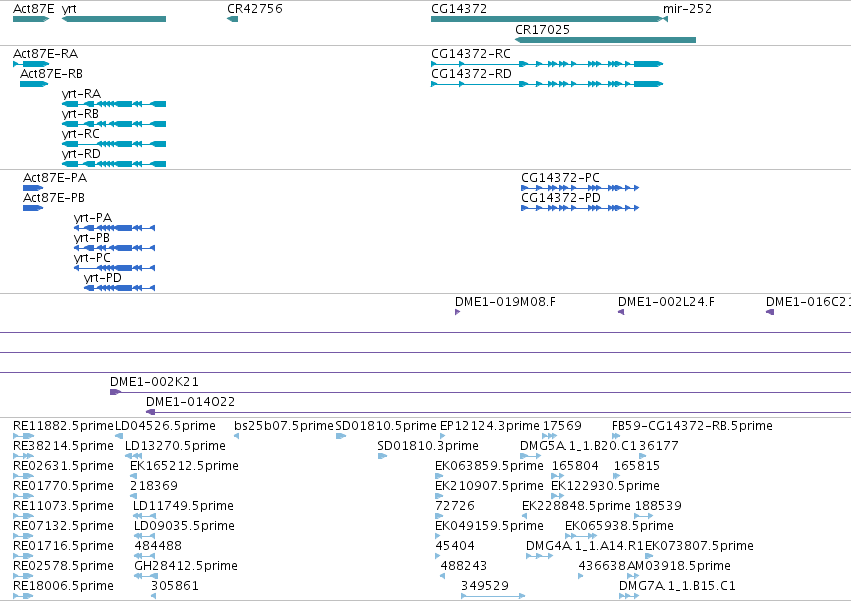Select the DMG7A.1_1.B15.C1 label
851x601 pixels.
[x=677, y=587]
